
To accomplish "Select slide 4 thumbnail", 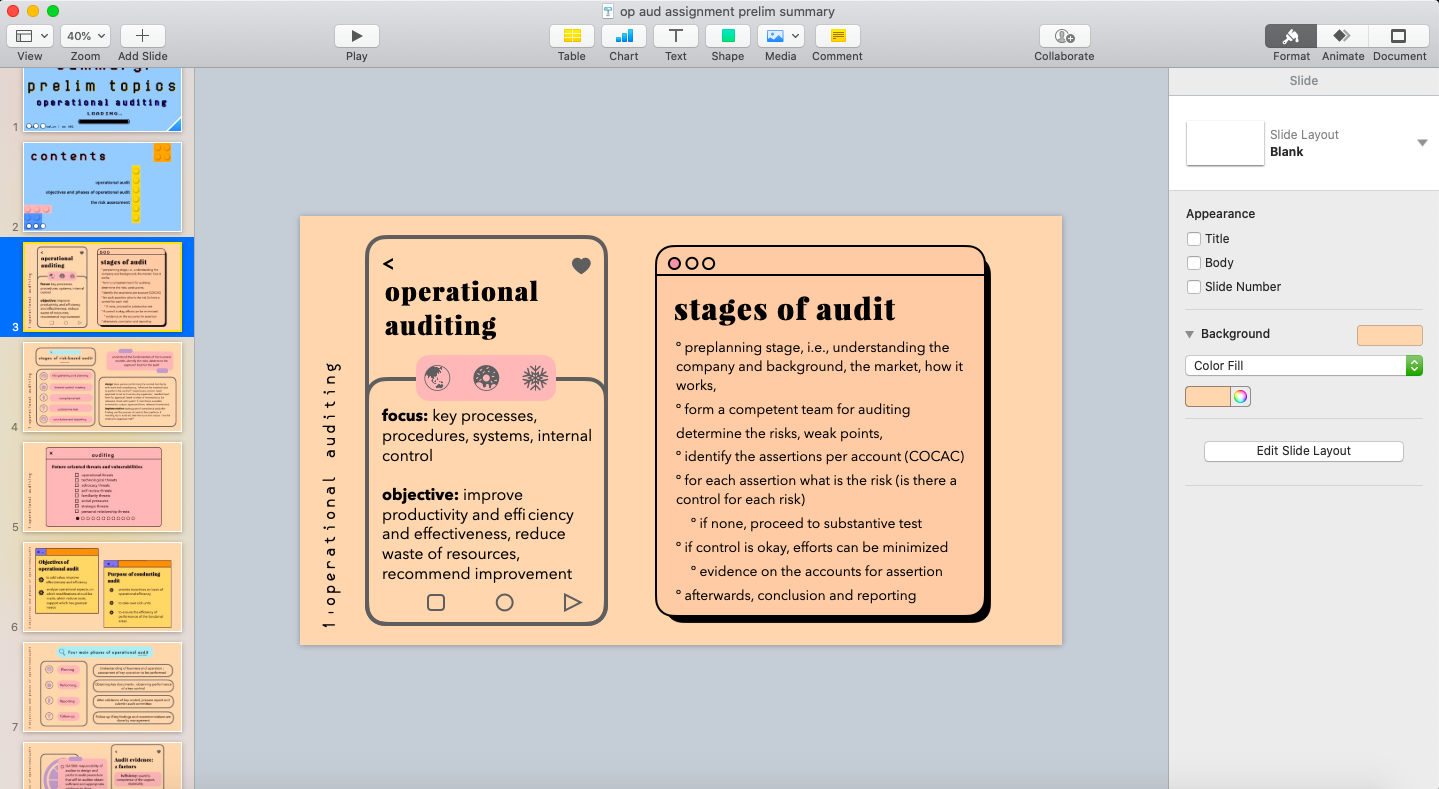I will (103, 387).
